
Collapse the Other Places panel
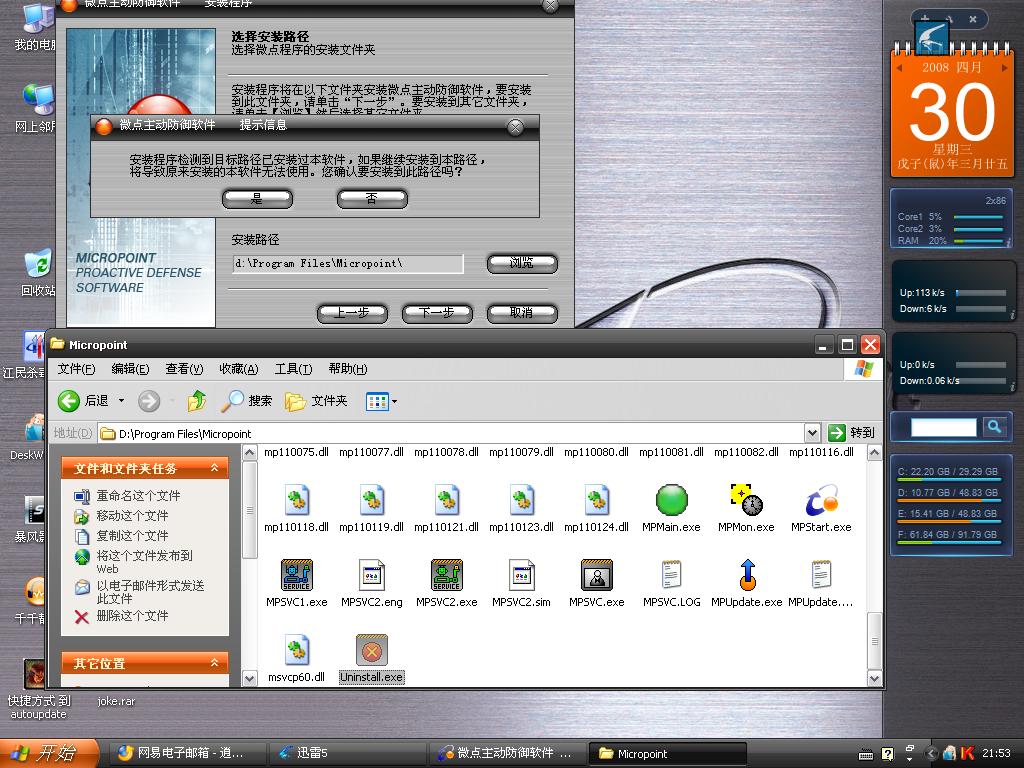point(214,663)
